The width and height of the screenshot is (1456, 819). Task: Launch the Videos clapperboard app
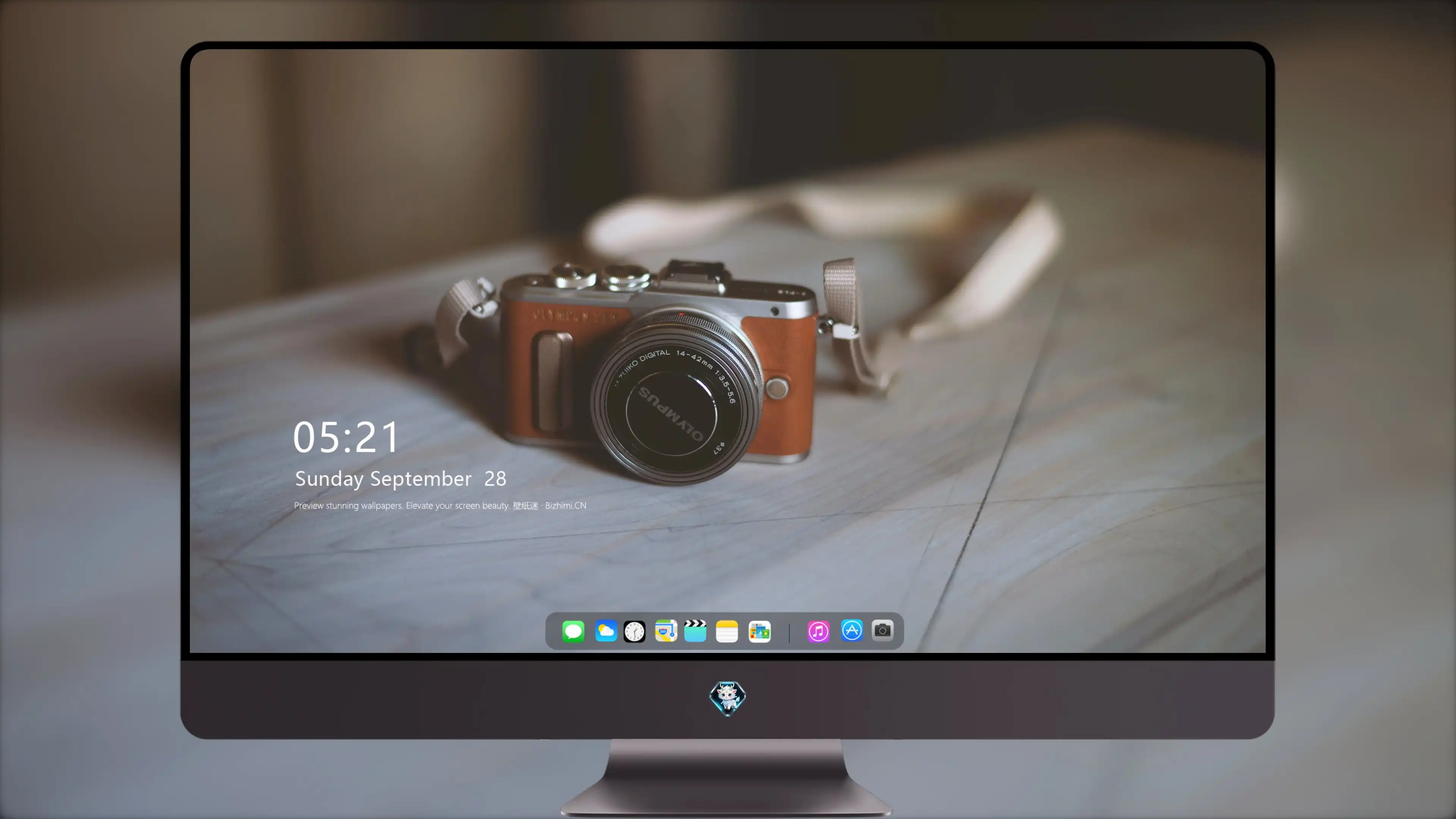695,631
